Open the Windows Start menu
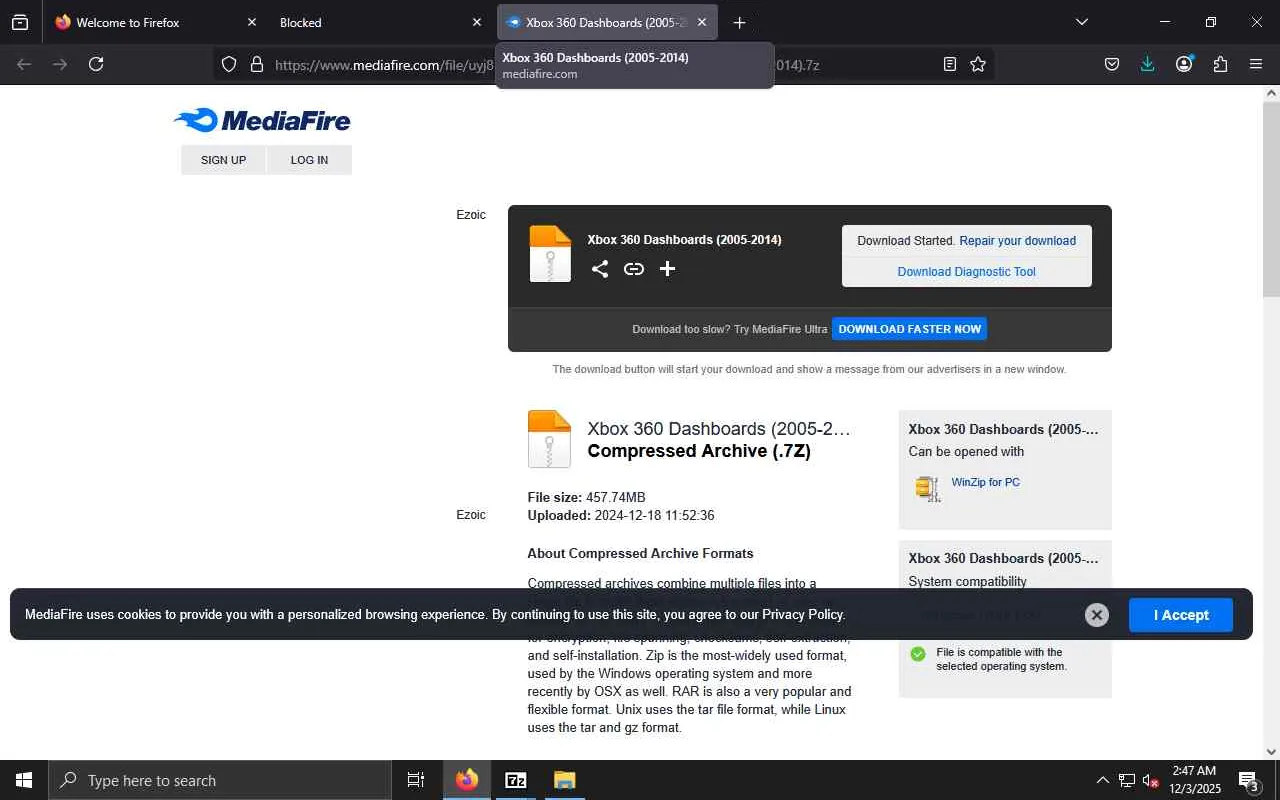The width and height of the screenshot is (1280, 800). click(24, 780)
